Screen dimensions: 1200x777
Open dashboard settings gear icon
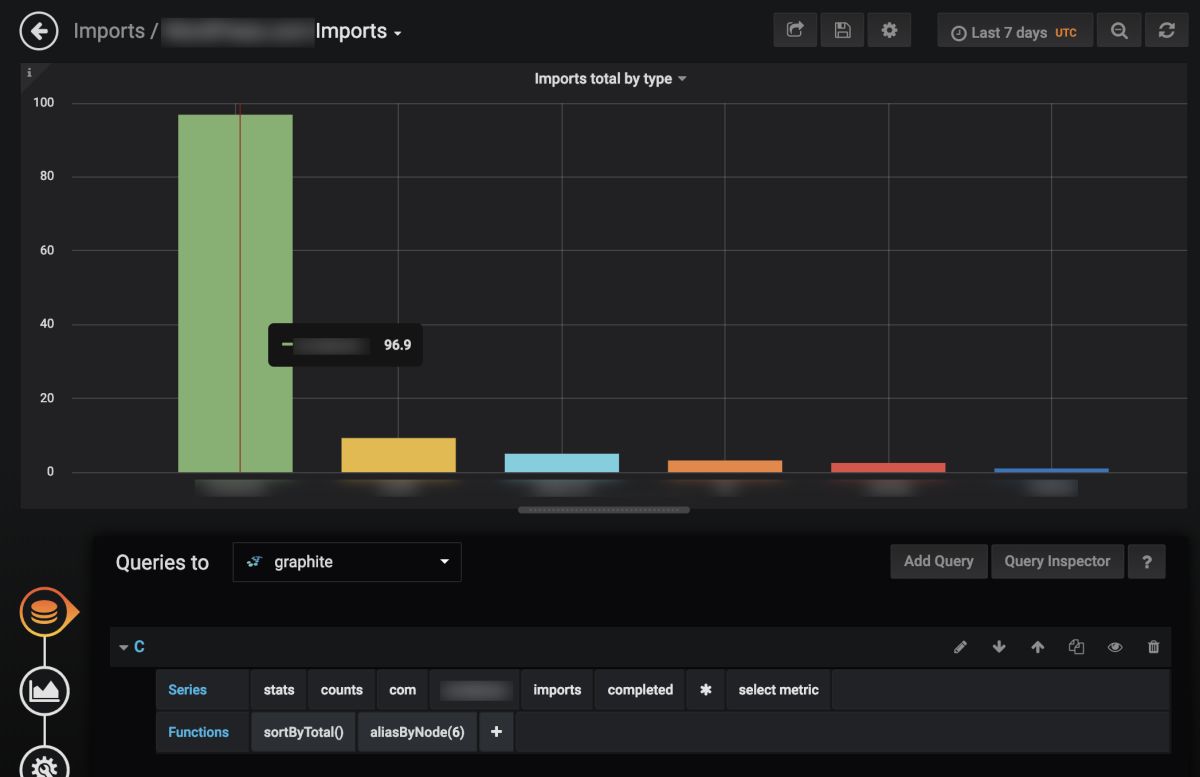[889, 30]
